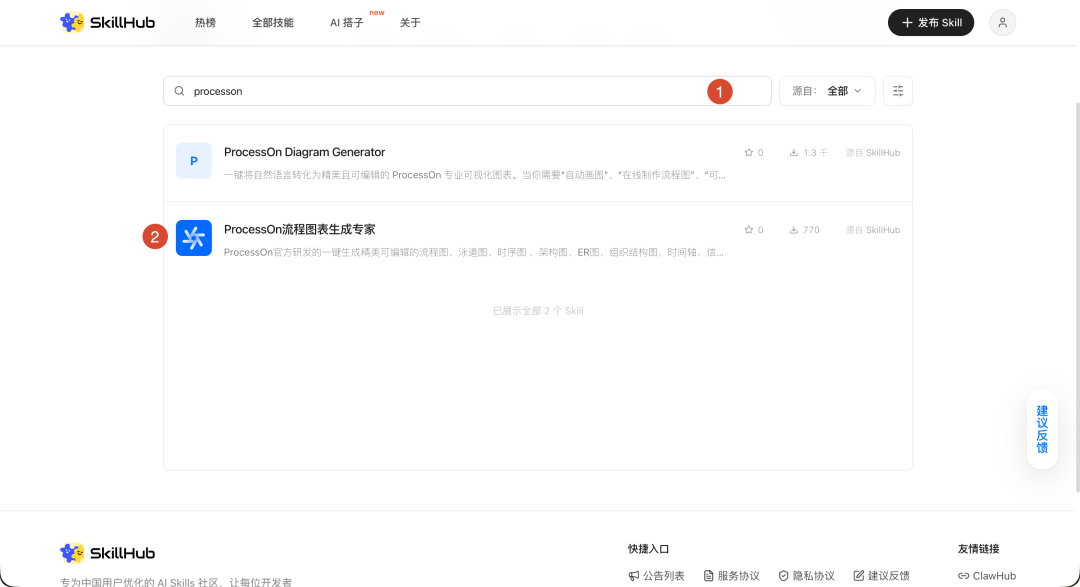Open the 建议反馈 footer link

pos(882,576)
